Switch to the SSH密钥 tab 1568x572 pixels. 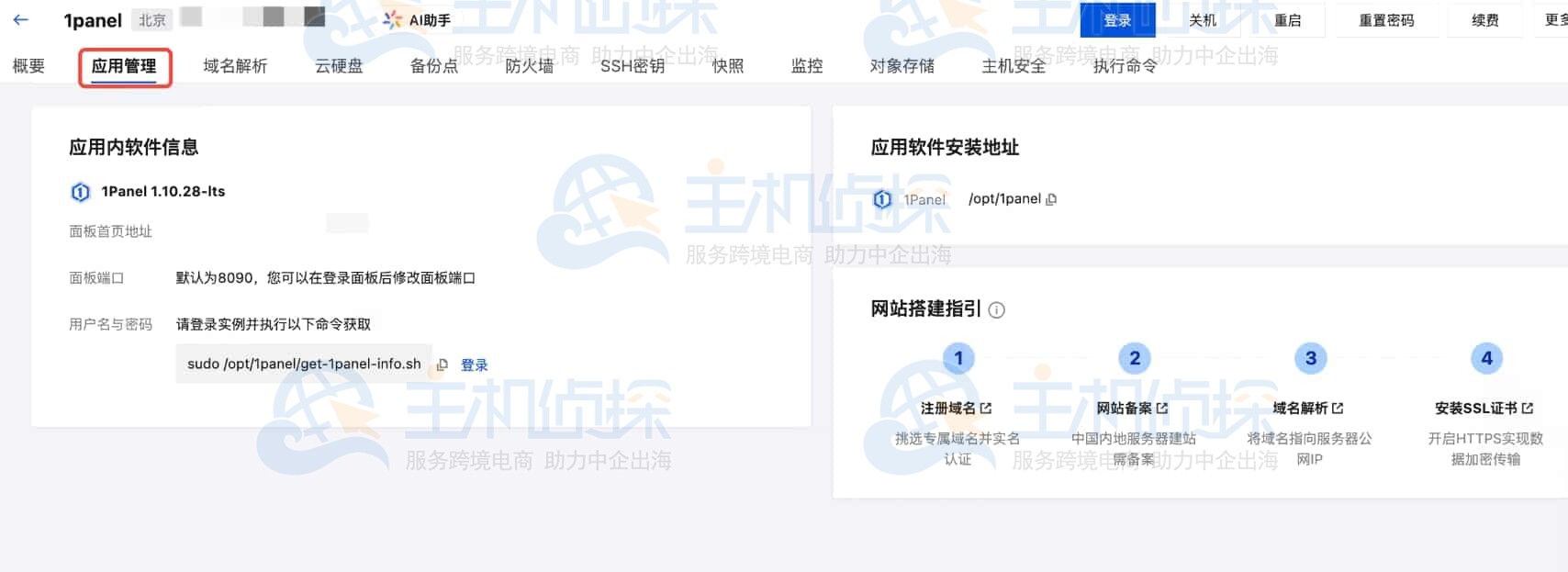pyautogui.click(x=633, y=66)
